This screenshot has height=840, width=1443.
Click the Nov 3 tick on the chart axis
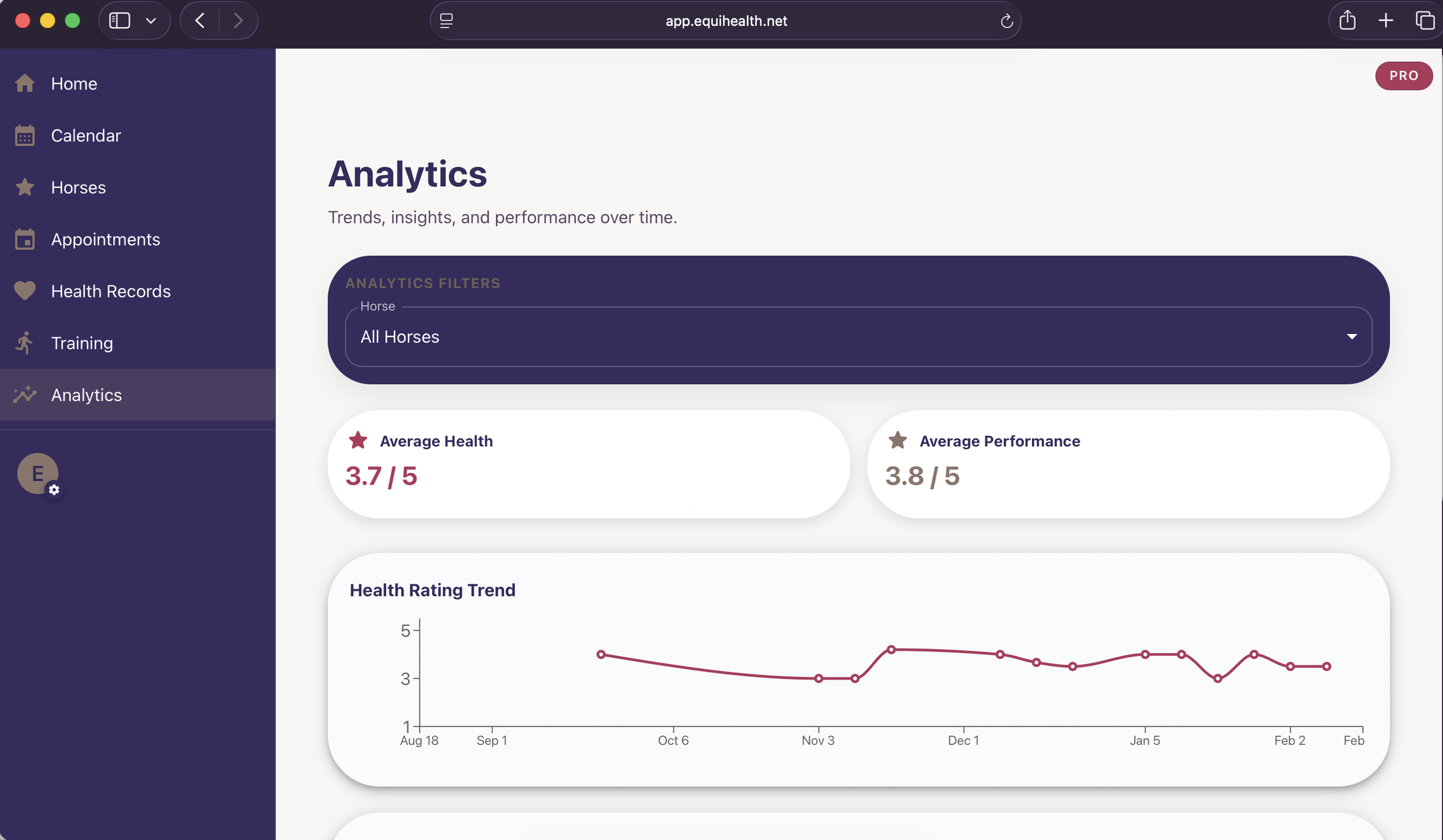tap(818, 740)
